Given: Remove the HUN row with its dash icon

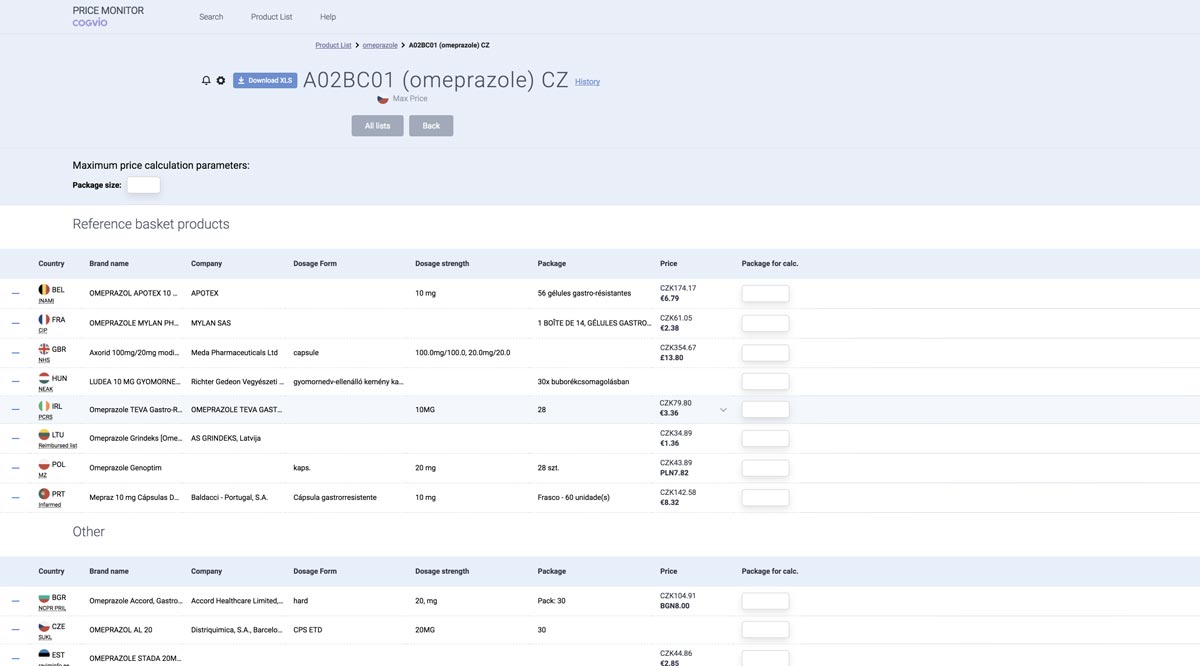Looking at the screenshot, I should pyautogui.click(x=15, y=382).
